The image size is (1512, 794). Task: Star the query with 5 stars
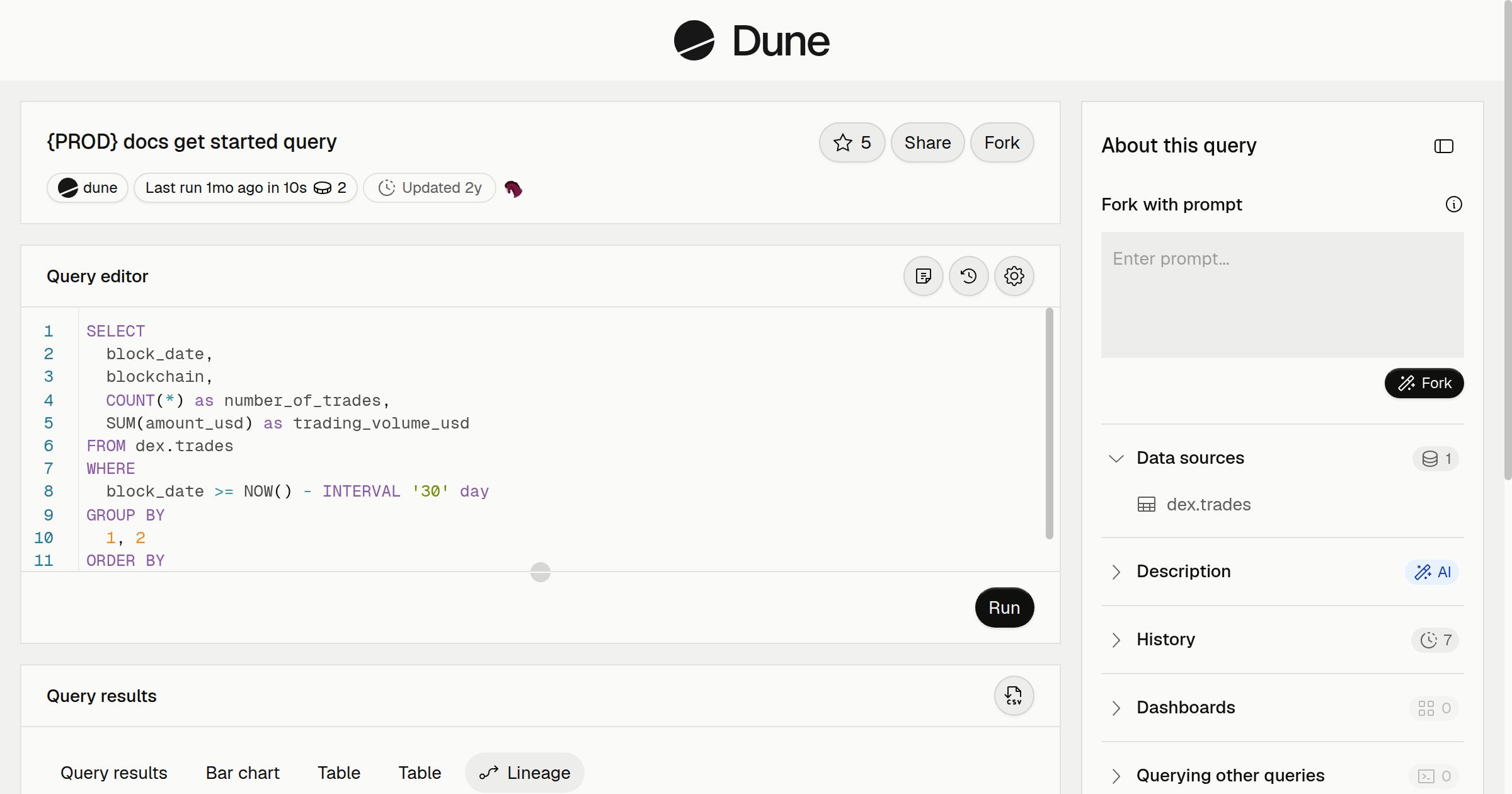tap(852, 142)
